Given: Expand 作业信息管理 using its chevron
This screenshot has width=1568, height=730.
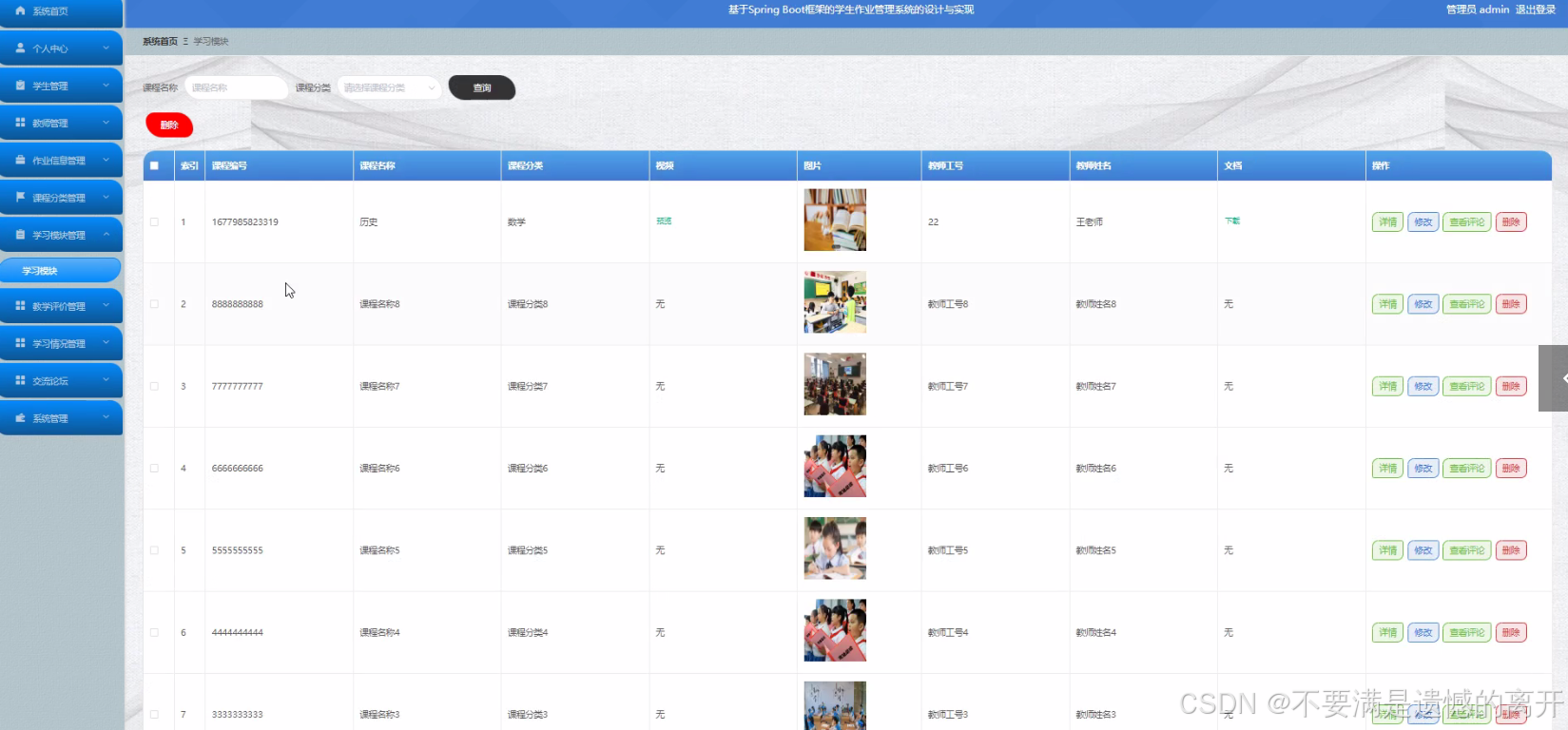Looking at the screenshot, I should pyautogui.click(x=106, y=160).
